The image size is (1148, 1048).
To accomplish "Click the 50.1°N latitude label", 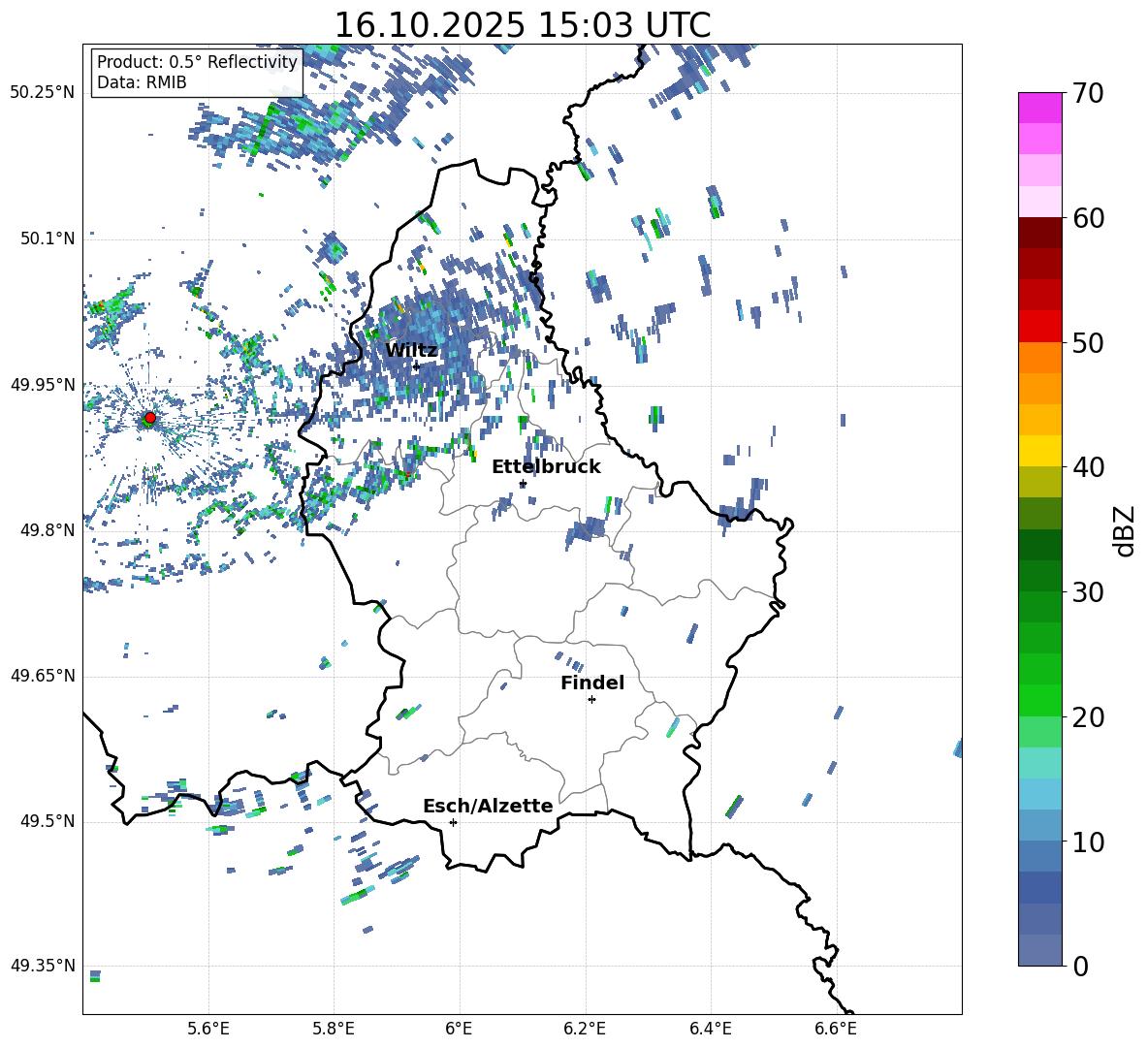I will 48,238.
